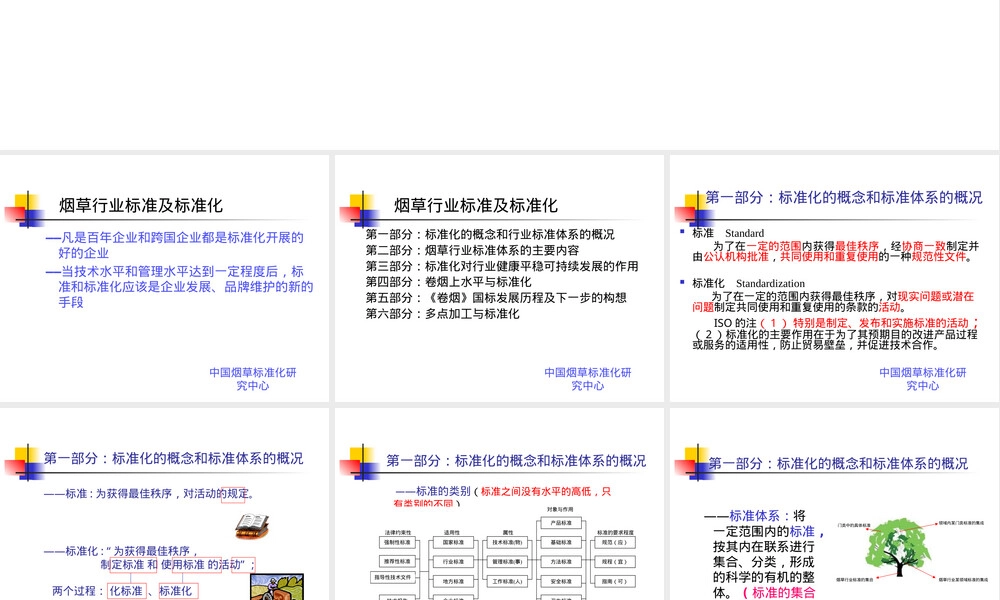The height and width of the screenshot is (600, 1000).
Task: Click chart box 地方标准
Action: pos(453,582)
